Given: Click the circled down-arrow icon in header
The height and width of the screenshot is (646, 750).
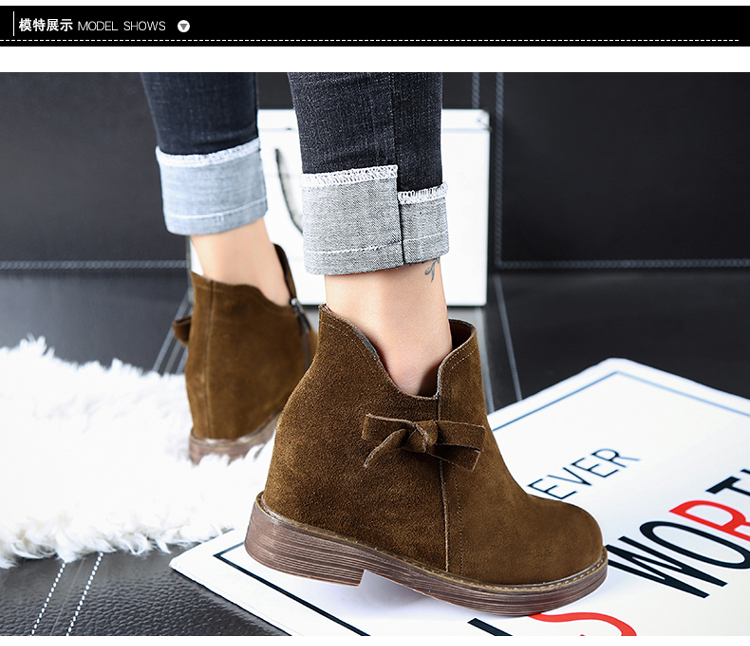Looking at the screenshot, I should coord(183,26).
